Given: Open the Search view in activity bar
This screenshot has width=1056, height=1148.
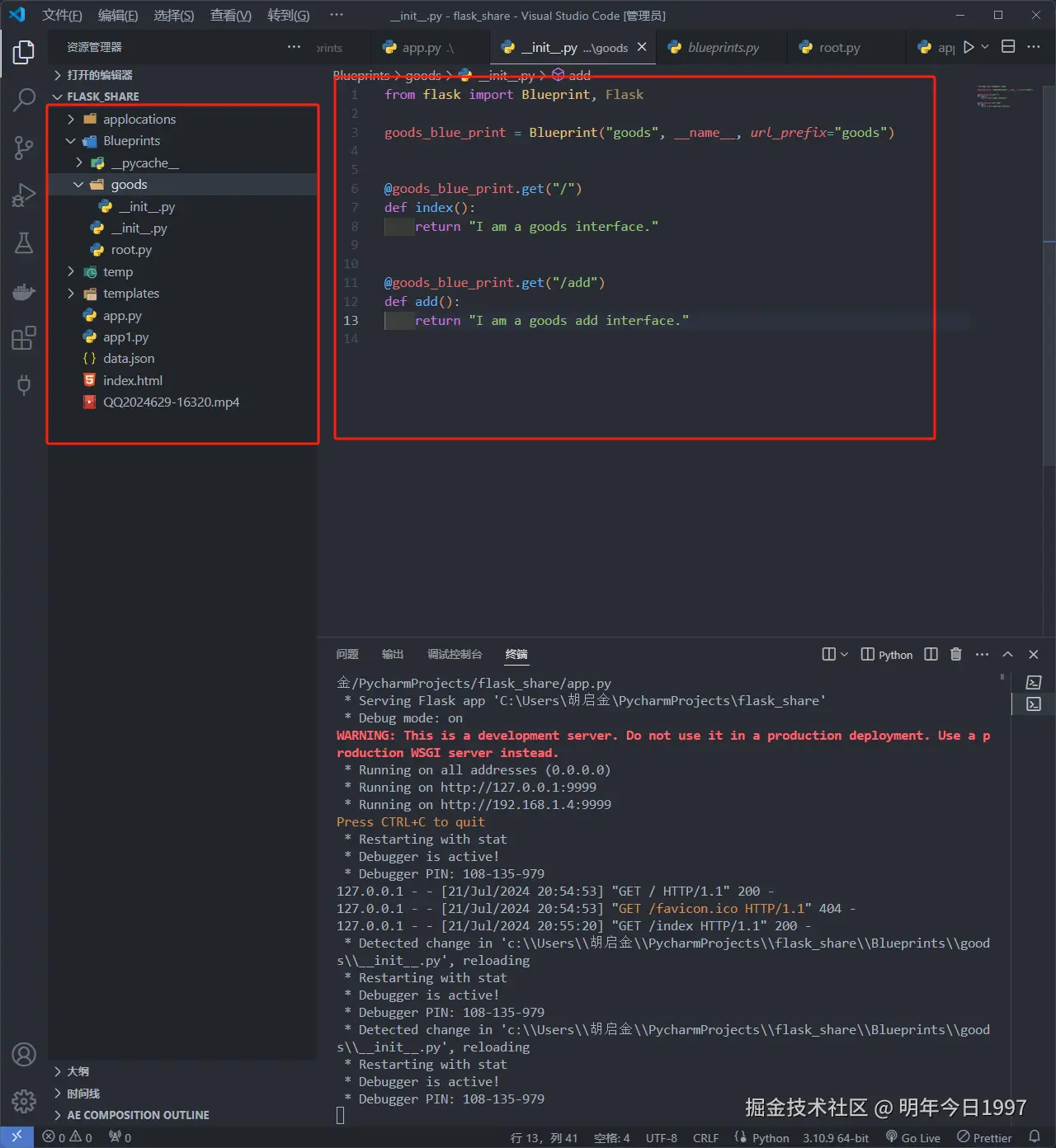Looking at the screenshot, I should [24, 101].
